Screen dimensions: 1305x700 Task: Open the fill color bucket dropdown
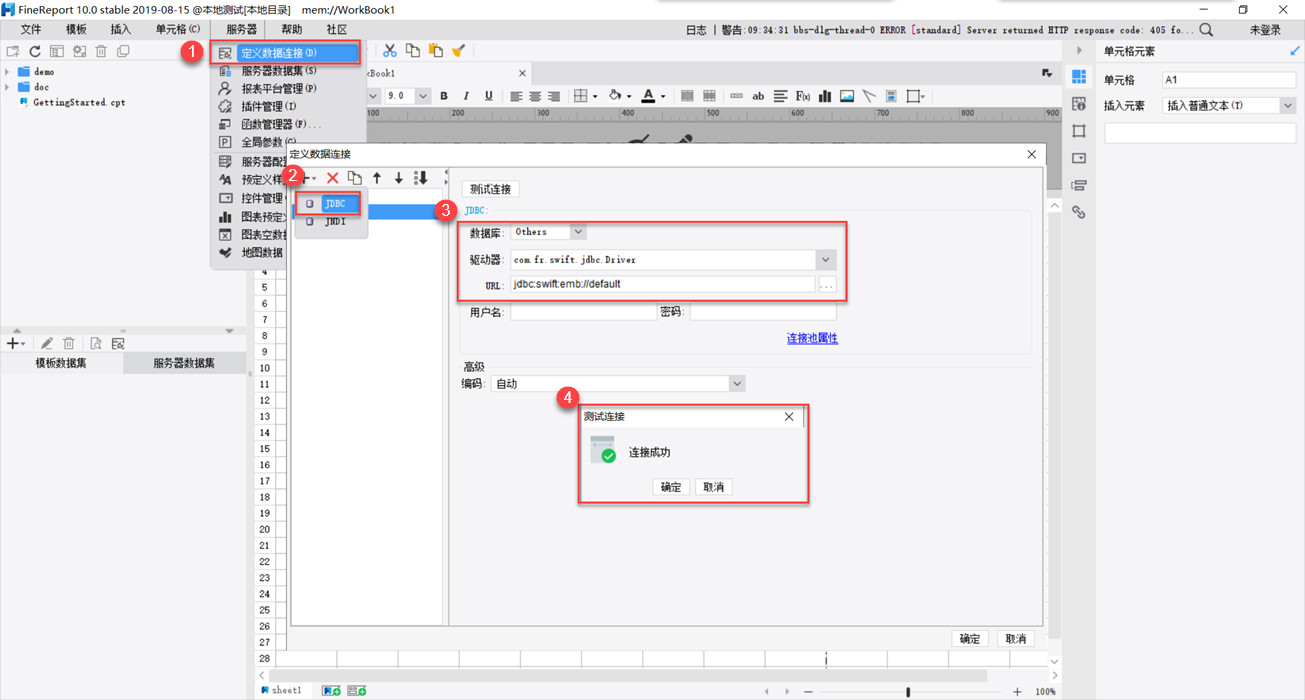[628, 97]
